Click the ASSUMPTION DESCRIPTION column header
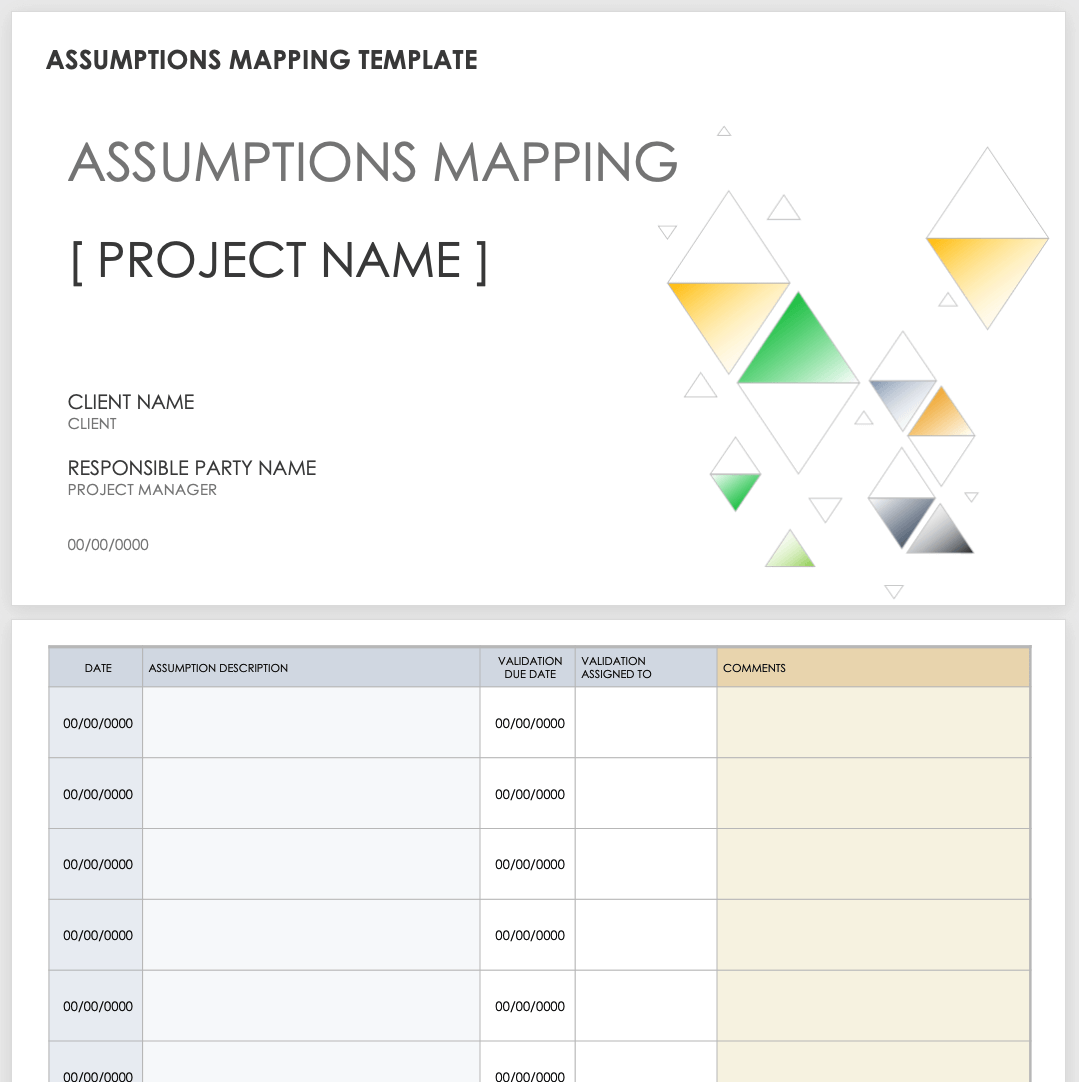The image size is (1079, 1082). 218,668
